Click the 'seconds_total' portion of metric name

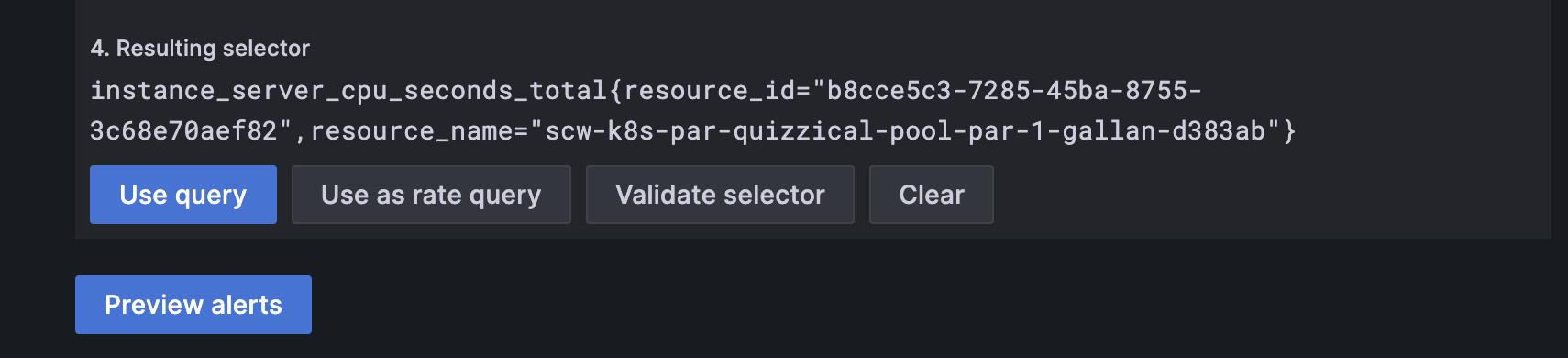coord(506,90)
